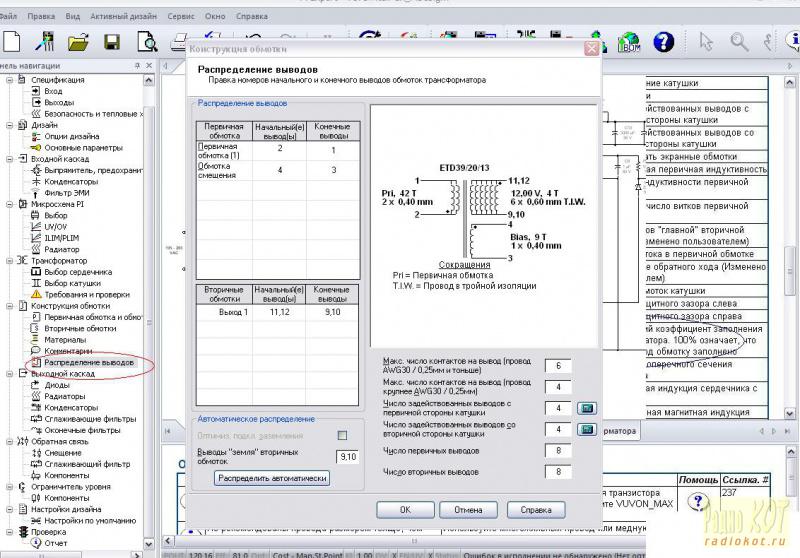Click start pin cell "11,12" for Выход 1

click(279, 312)
